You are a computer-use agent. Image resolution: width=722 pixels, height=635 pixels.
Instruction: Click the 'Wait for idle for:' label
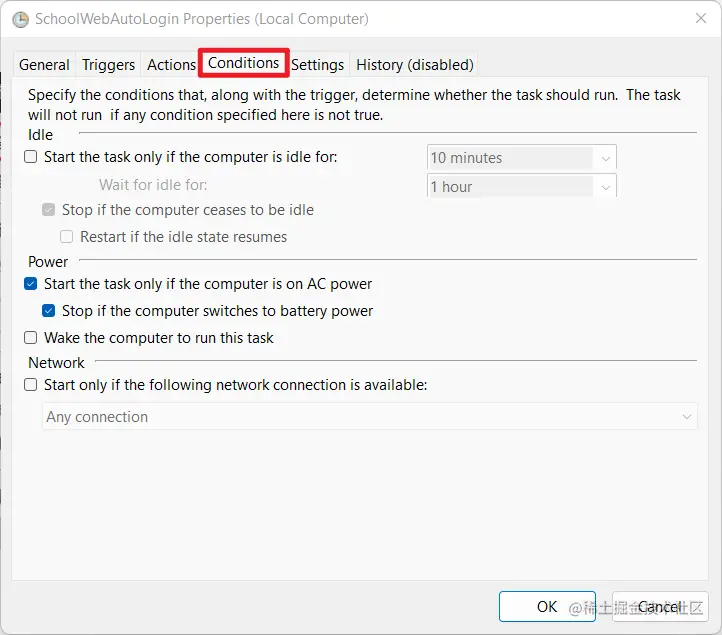(153, 185)
